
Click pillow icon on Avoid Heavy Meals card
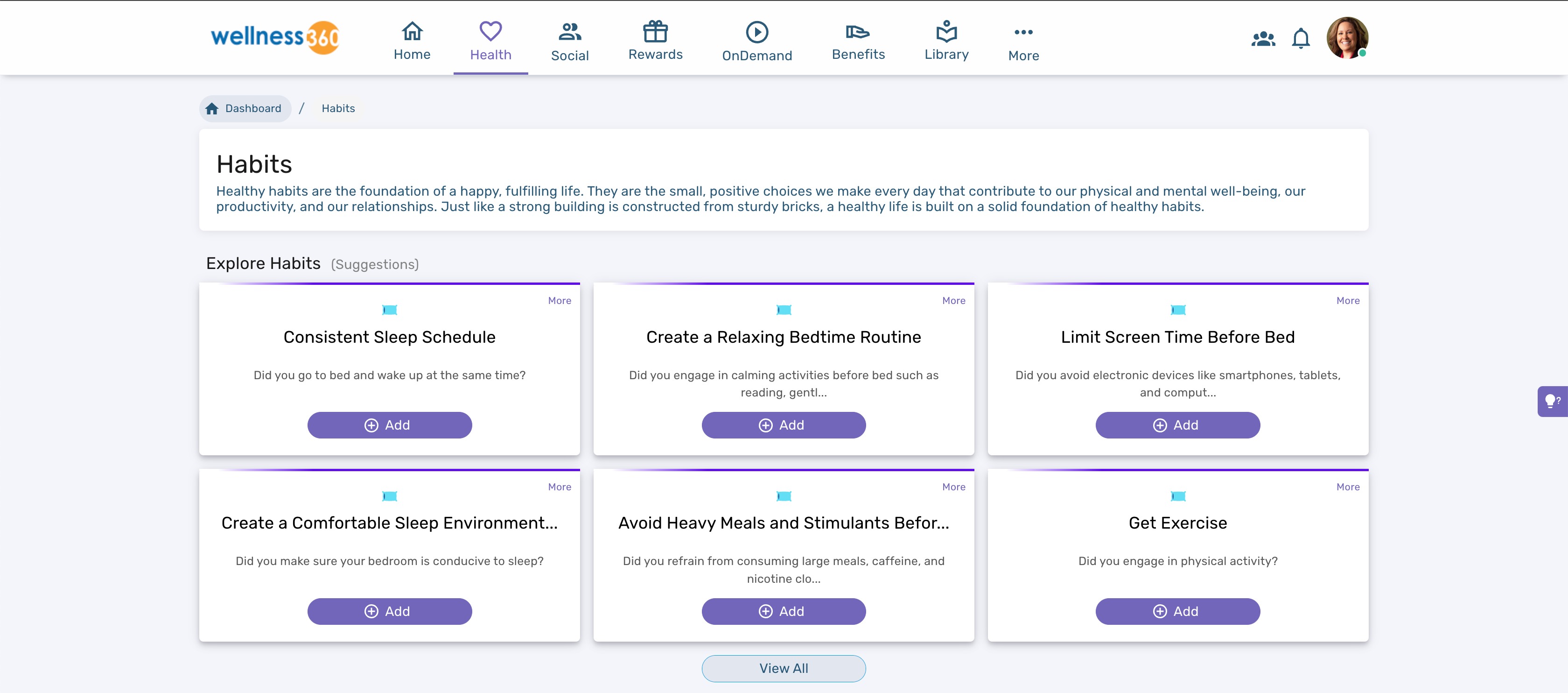pyautogui.click(x=784, y=496)
